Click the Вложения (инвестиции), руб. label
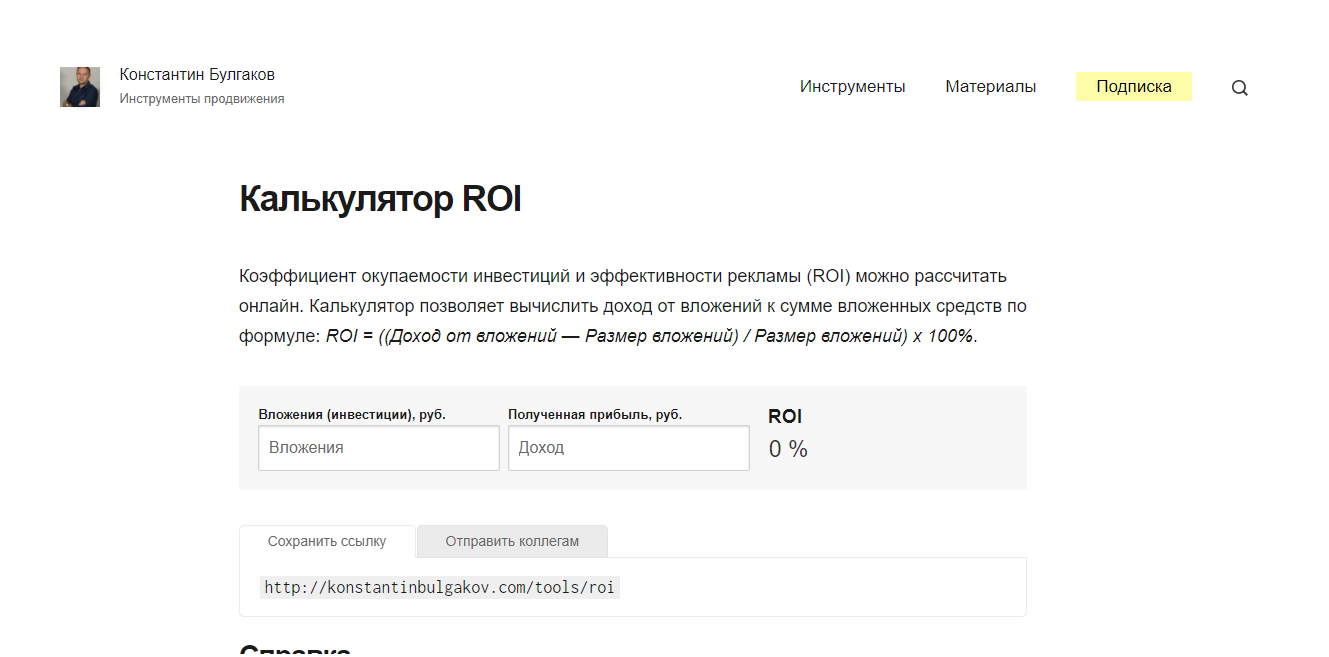Viewport: 1329px width, 657px height. point(352,414)
